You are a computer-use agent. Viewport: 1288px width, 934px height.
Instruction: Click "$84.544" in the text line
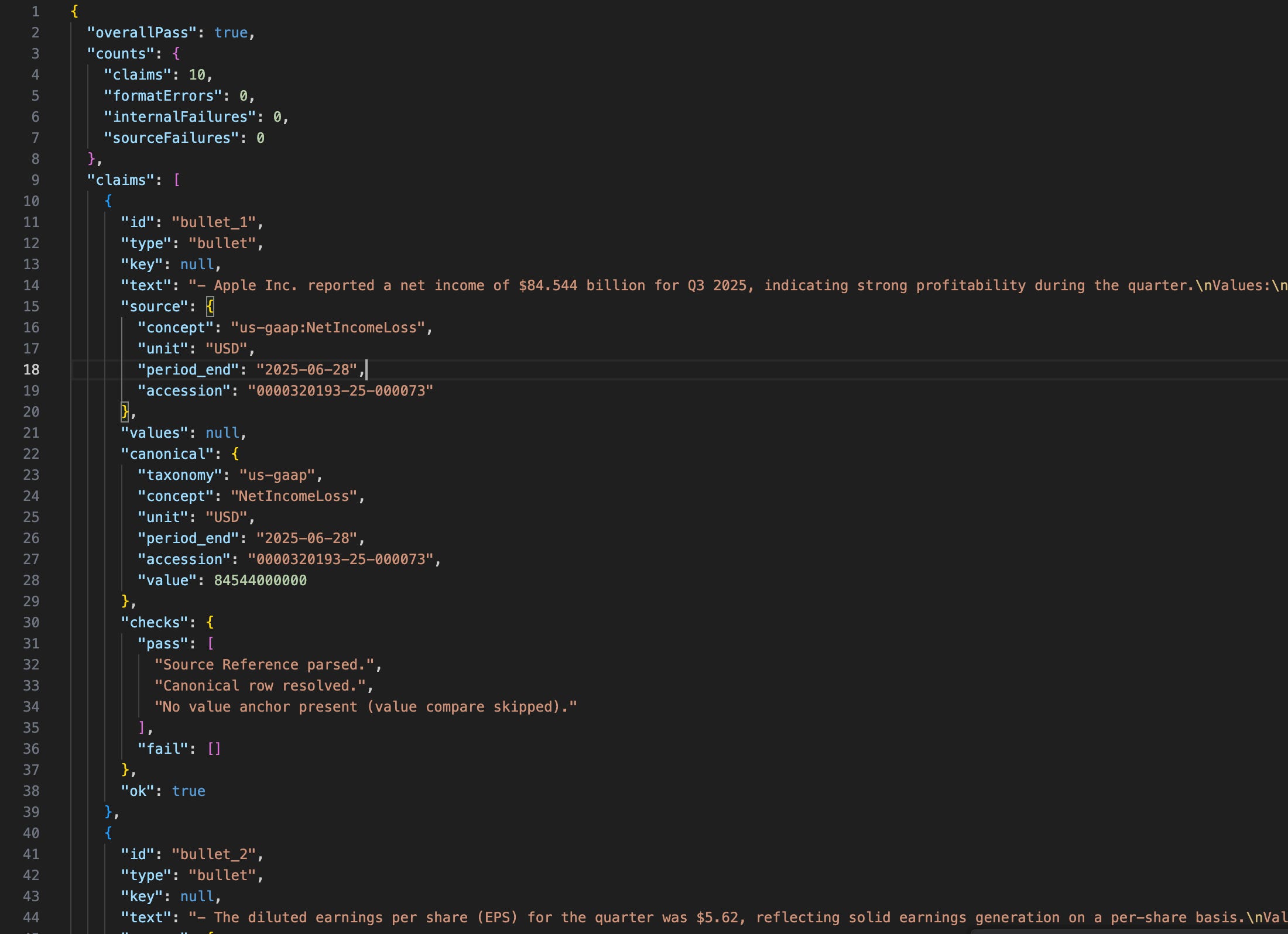point(548,286)
